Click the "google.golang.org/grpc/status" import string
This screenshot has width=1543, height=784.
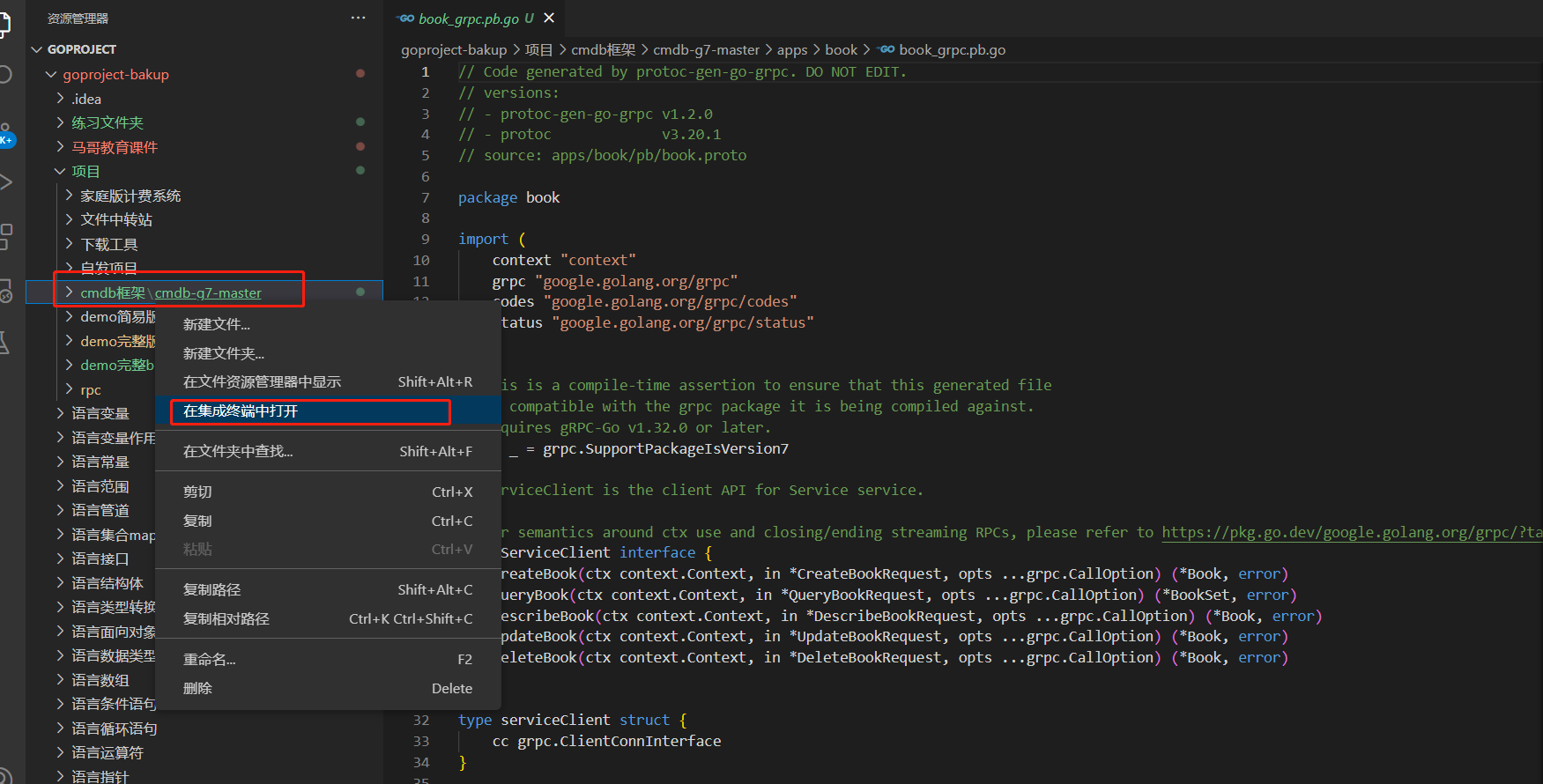pyautogui.click(x=683, y=322)
